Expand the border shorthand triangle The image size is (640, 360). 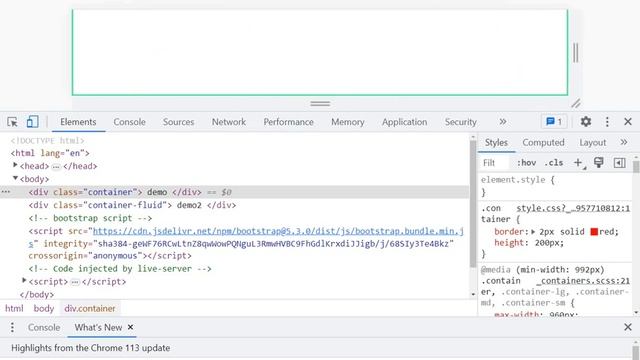click(x=533, y=232)
